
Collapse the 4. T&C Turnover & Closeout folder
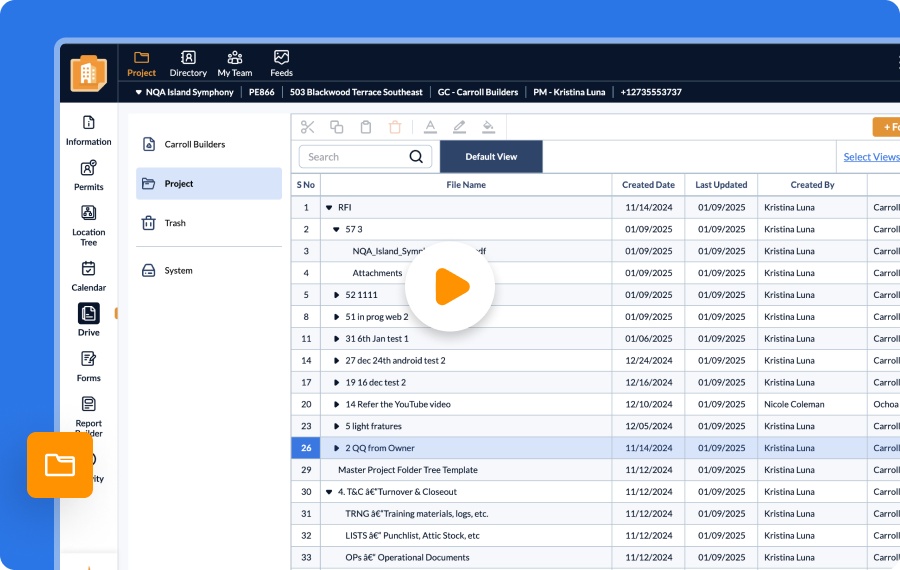(329, 492)
